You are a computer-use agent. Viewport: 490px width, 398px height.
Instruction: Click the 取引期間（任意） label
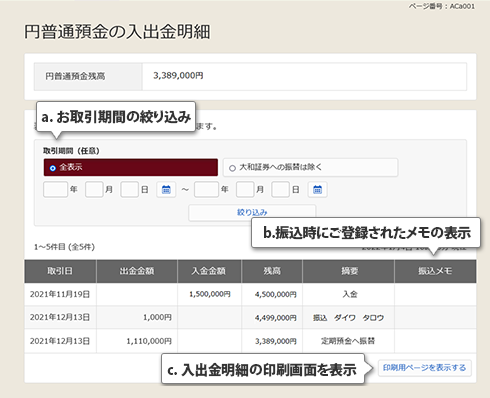(71, 151)
